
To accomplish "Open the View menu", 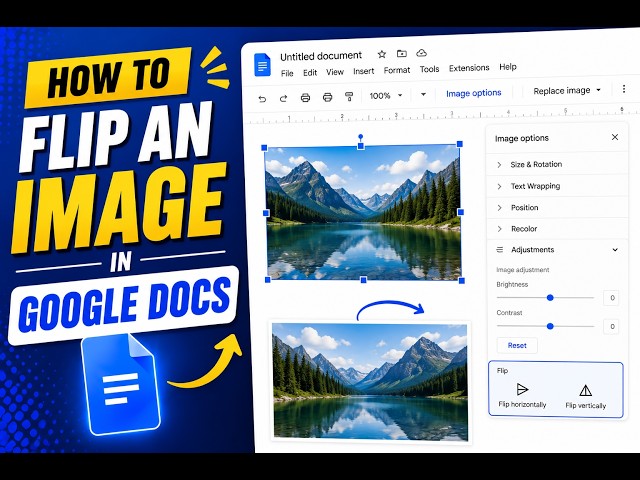I will (335, 72).
